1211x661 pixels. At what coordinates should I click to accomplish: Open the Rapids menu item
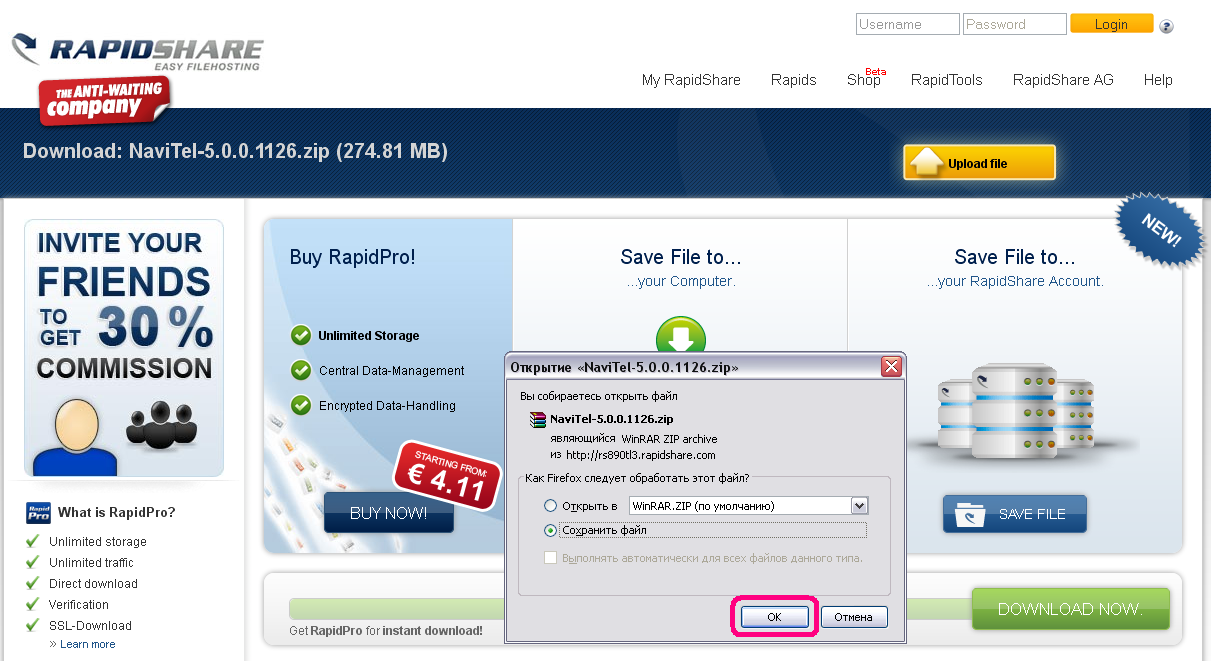pos(794,80)
